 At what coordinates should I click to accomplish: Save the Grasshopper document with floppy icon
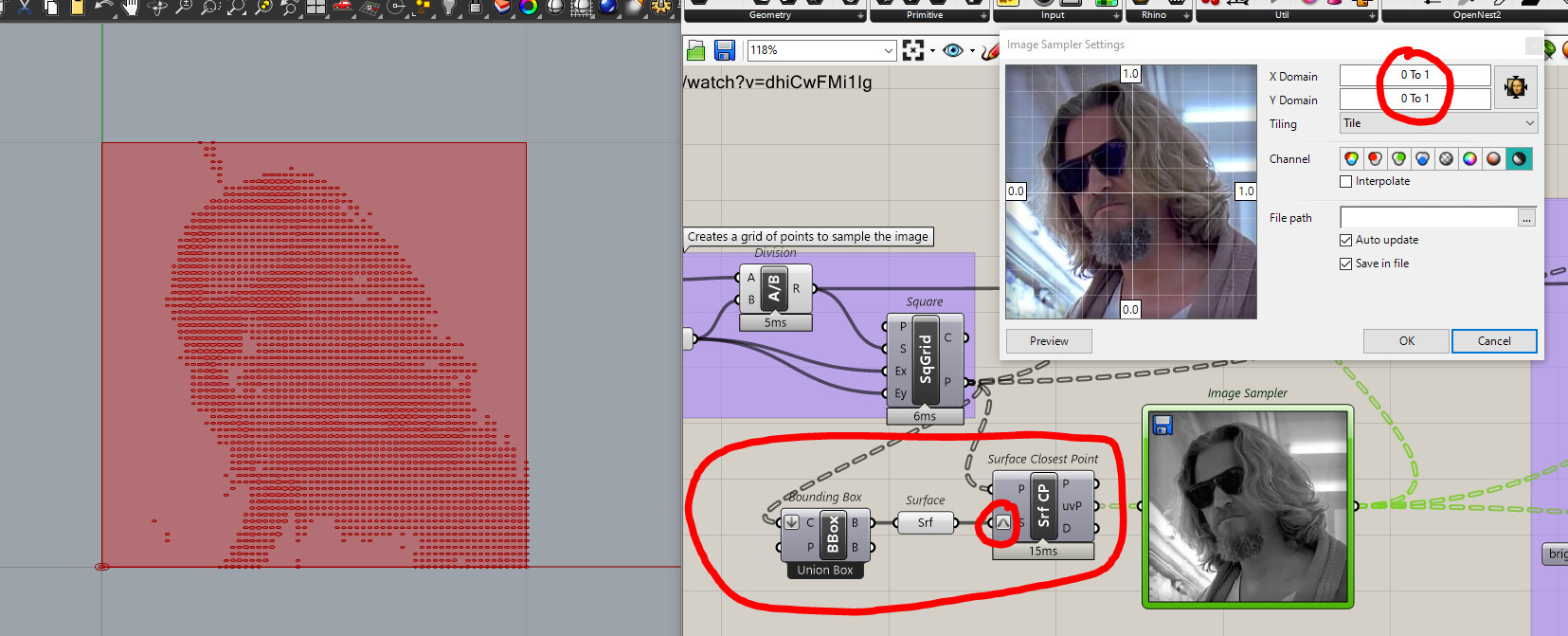(725, 50)
